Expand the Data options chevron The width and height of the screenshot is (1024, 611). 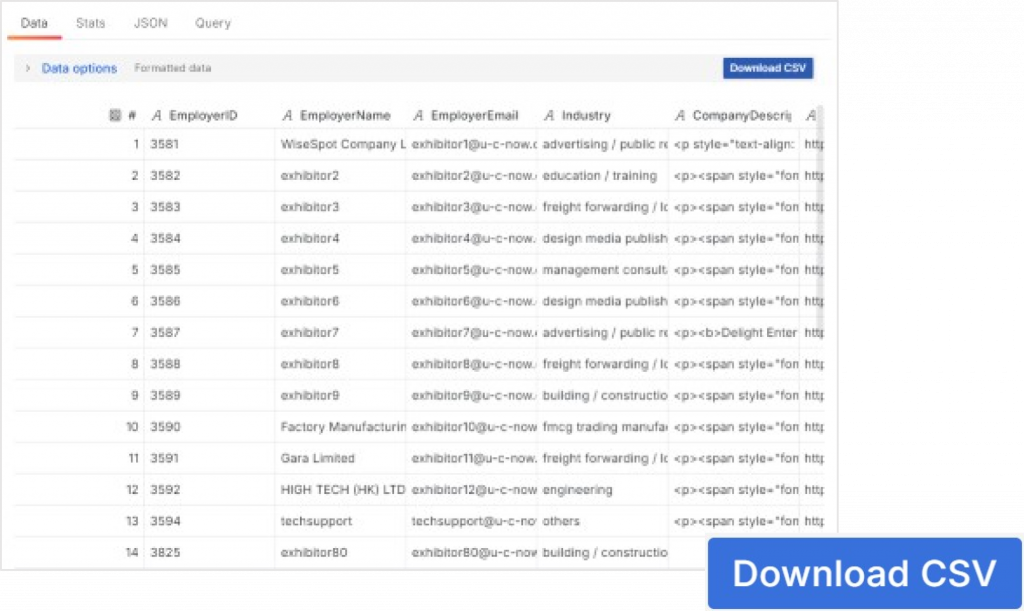[28, 69]
